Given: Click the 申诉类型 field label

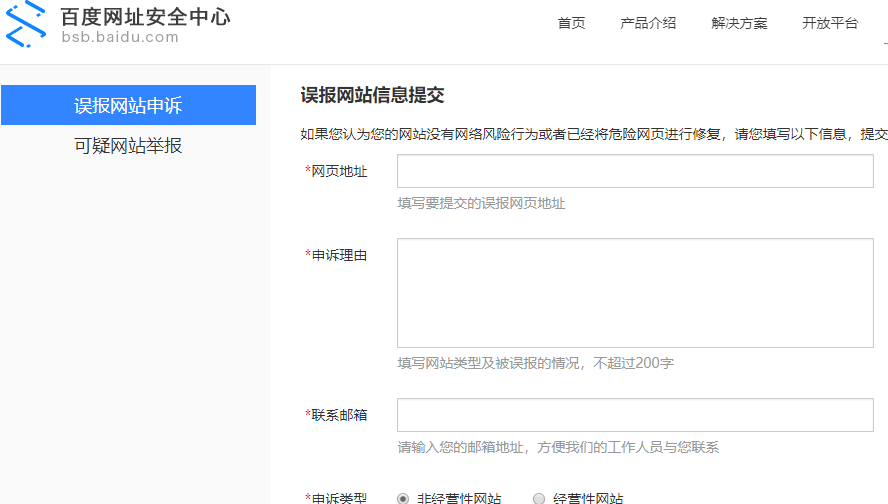Looking at the screenshot, I should (x=339, y=498).
